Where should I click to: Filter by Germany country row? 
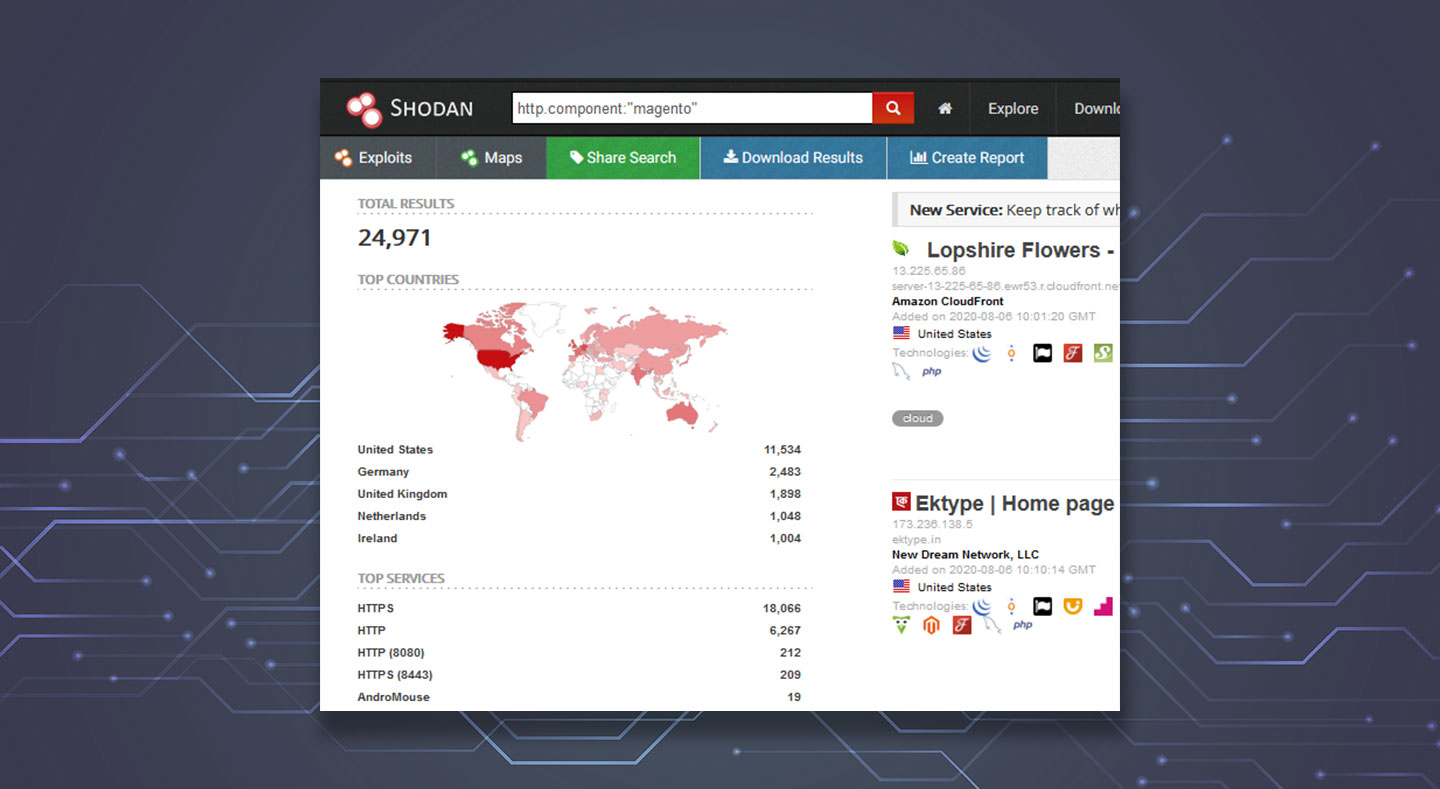point(579,472)
